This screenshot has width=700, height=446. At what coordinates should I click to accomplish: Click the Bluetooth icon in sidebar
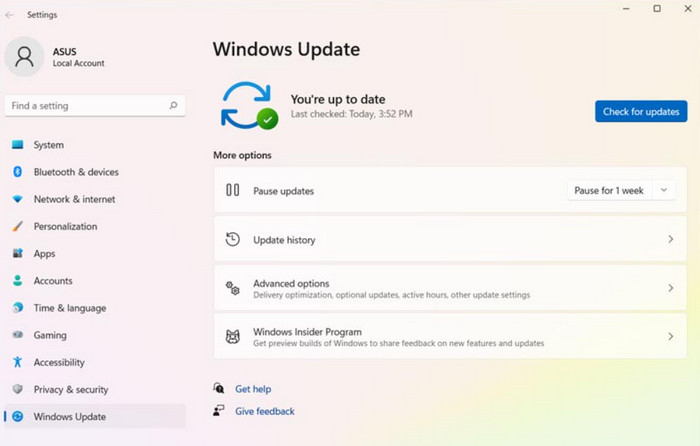click(x=17, y=172)
